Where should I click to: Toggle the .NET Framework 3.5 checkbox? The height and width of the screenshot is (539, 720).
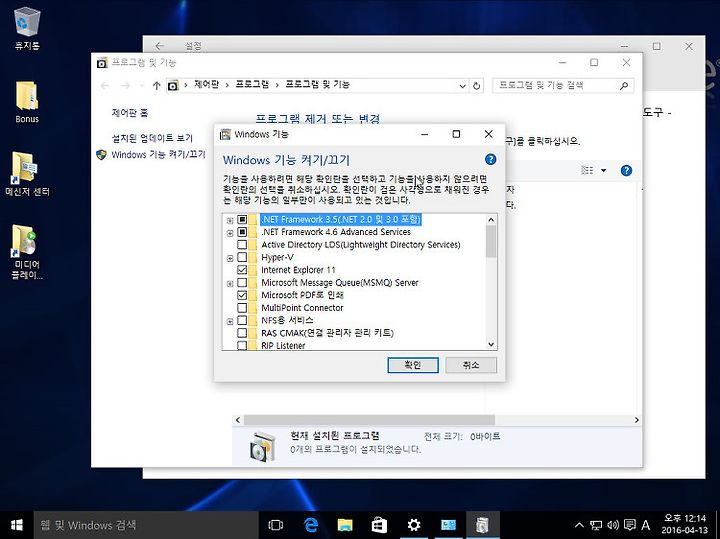coord(242,220)
